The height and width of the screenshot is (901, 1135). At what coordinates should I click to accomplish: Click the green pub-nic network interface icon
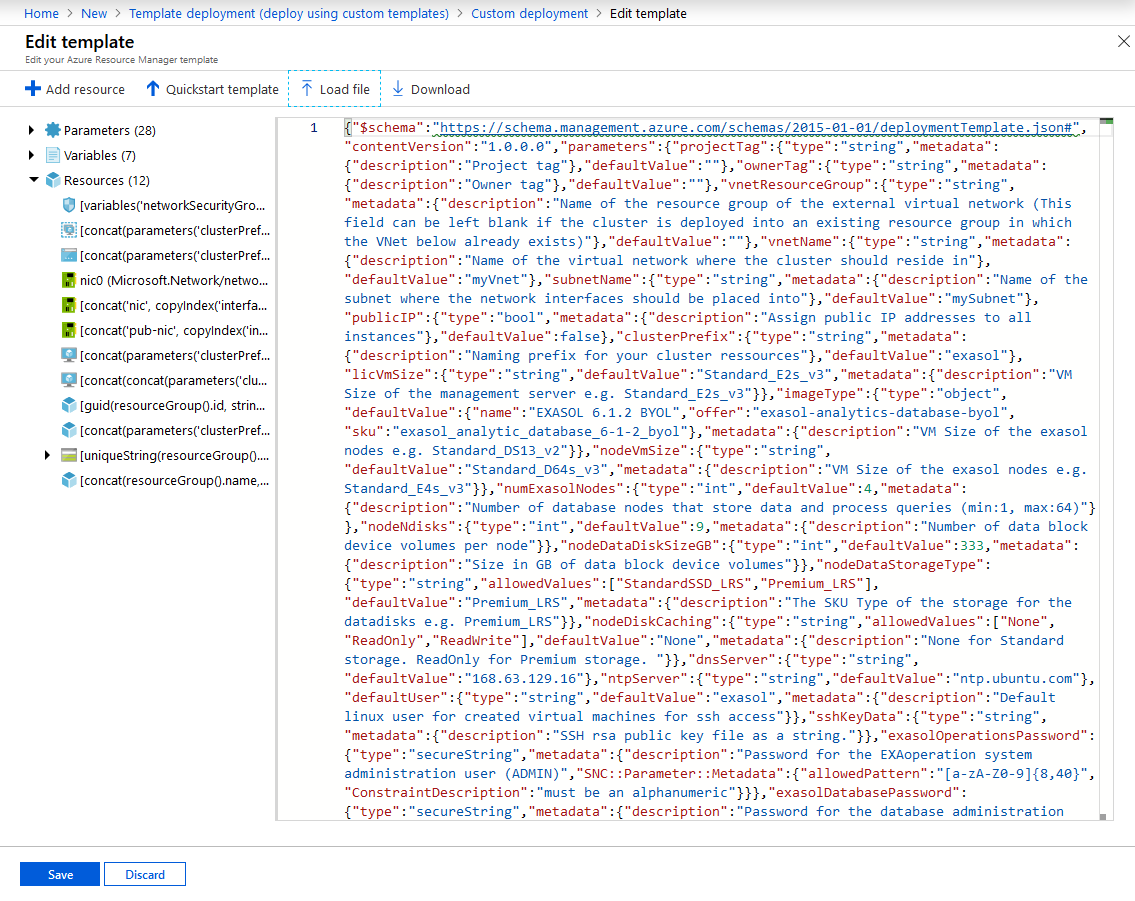click(69, 330)
